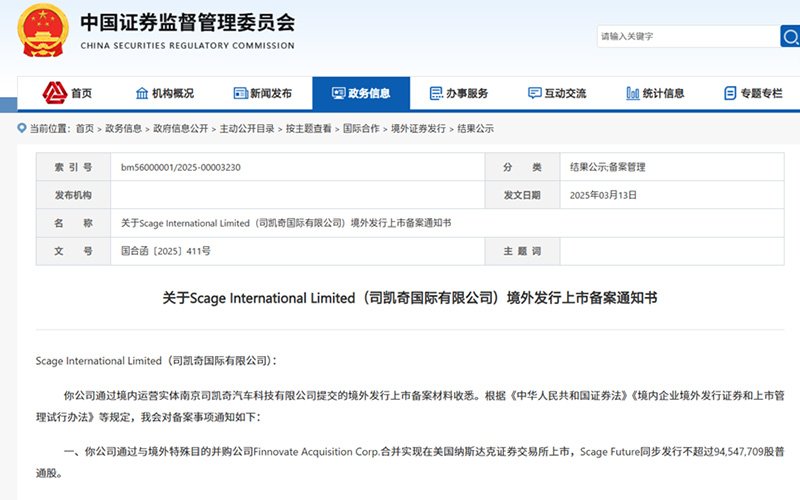Viewport: 800px width, 500px height.
Task: Click the salutation line Scage International Limited
Action: 156,361
